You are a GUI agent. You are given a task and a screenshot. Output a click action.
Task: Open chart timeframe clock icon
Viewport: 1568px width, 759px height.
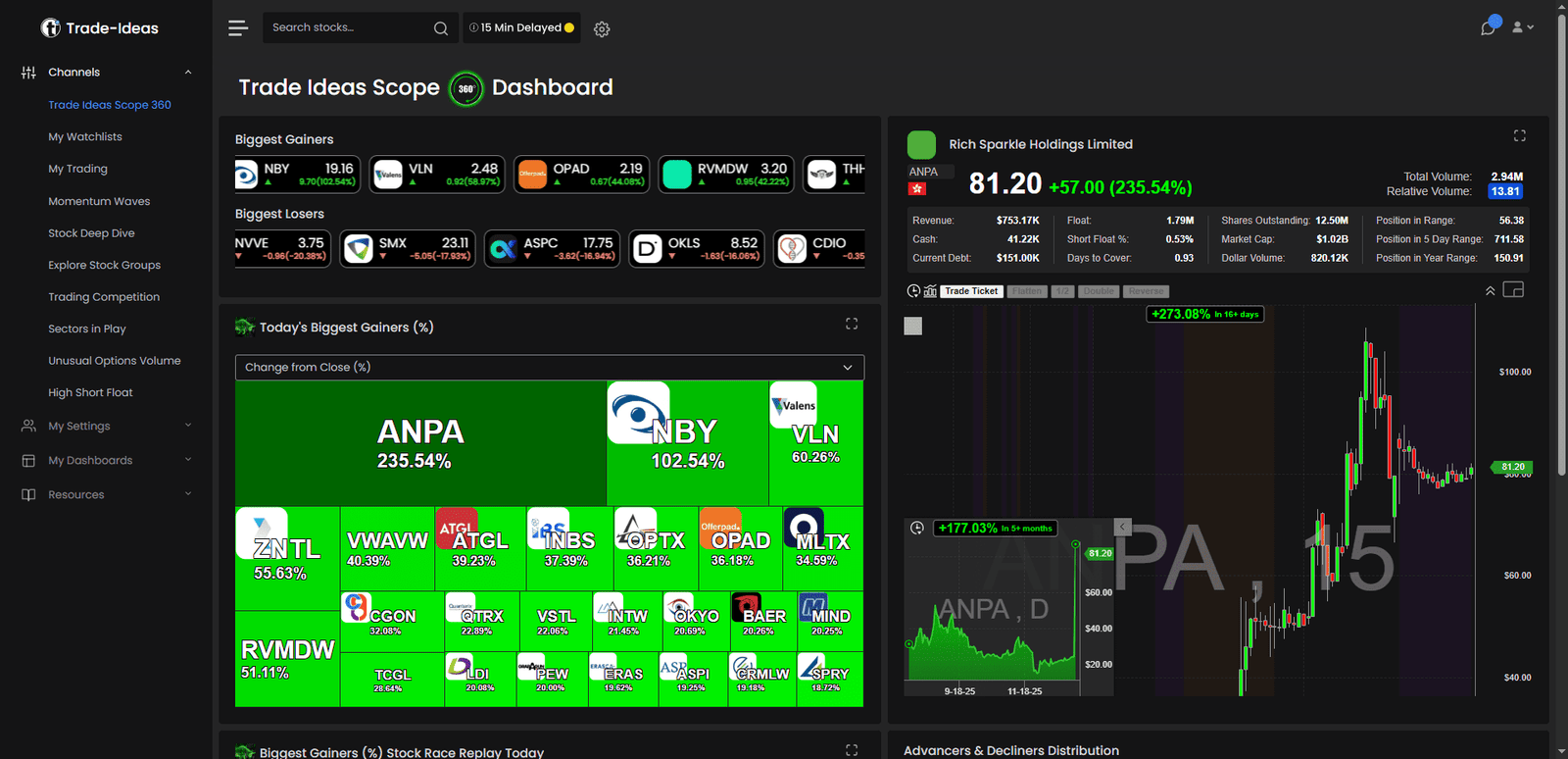tap(913, 291)
